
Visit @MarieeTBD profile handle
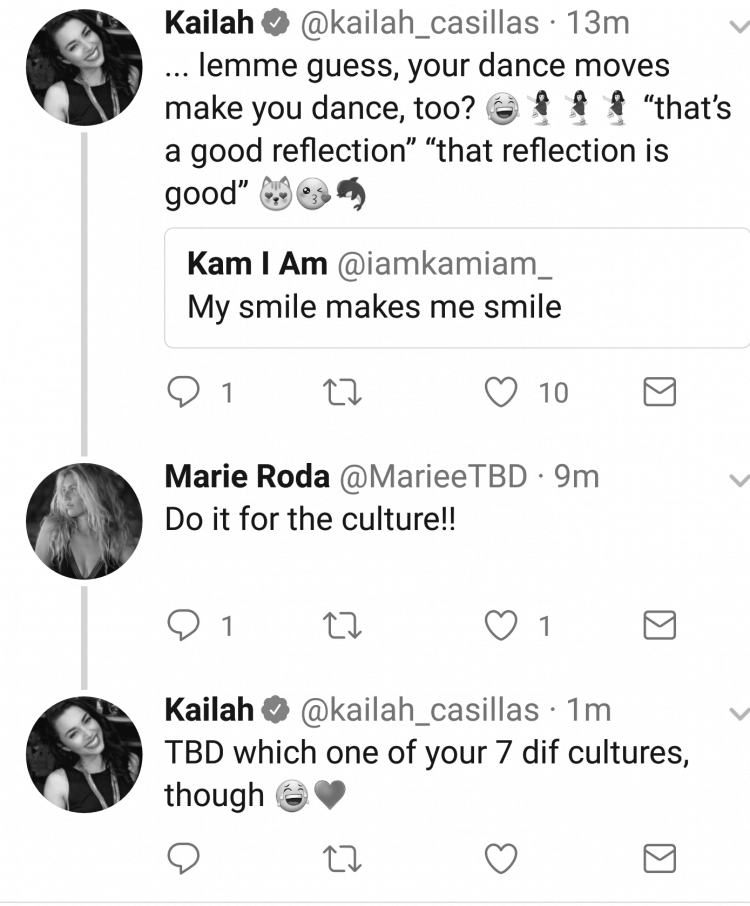tap(433, 477)
